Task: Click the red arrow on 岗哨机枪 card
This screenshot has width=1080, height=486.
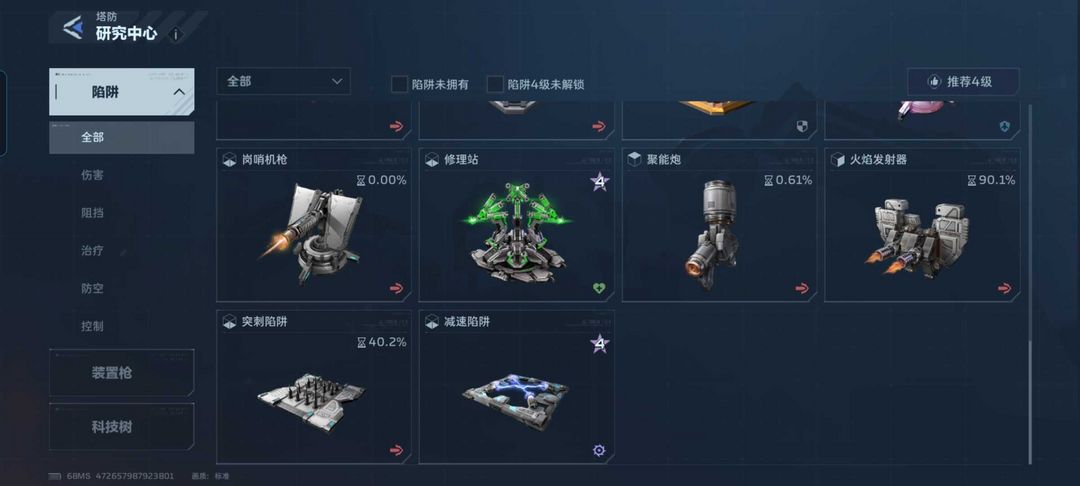Action: (396, 288)
